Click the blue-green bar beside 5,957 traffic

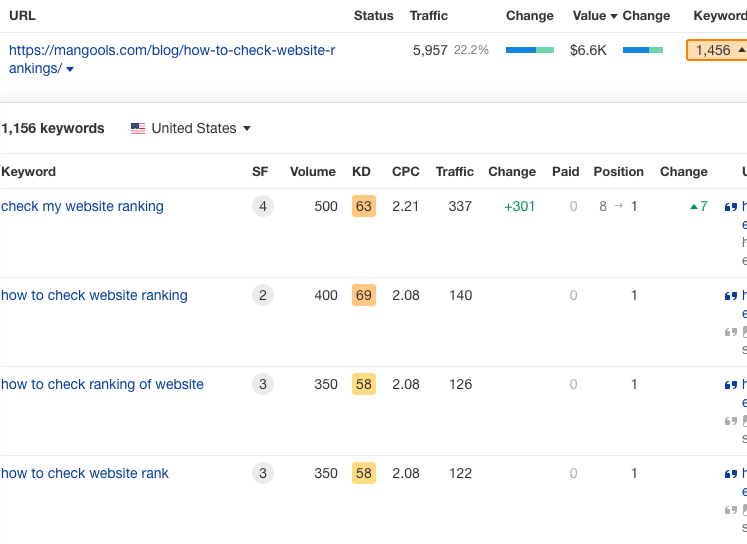click(529, 50)
